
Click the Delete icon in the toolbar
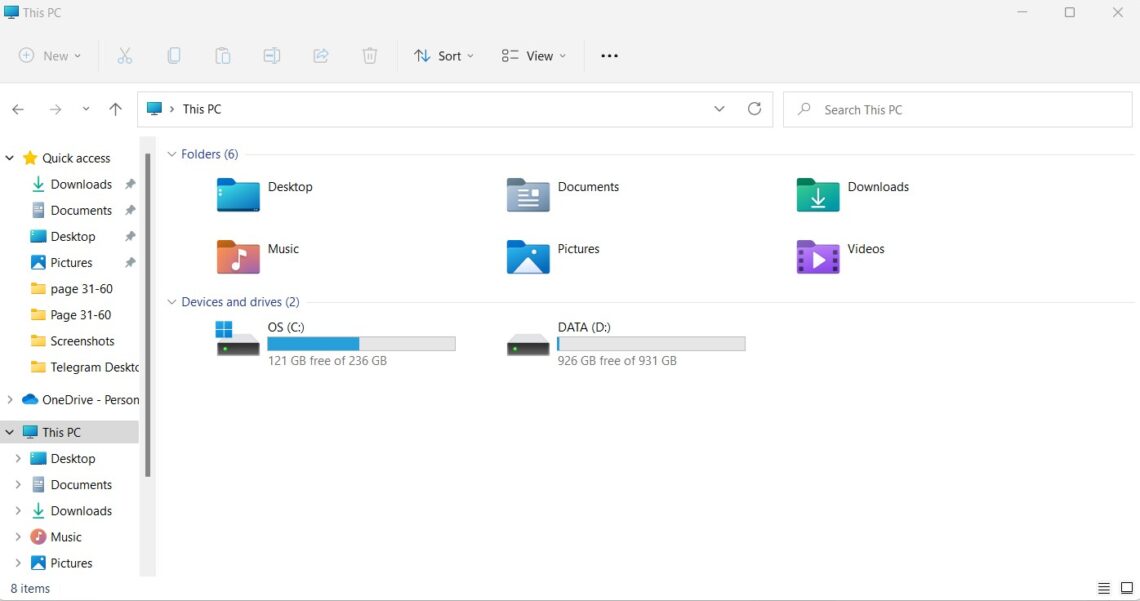[x=369, y=55]
